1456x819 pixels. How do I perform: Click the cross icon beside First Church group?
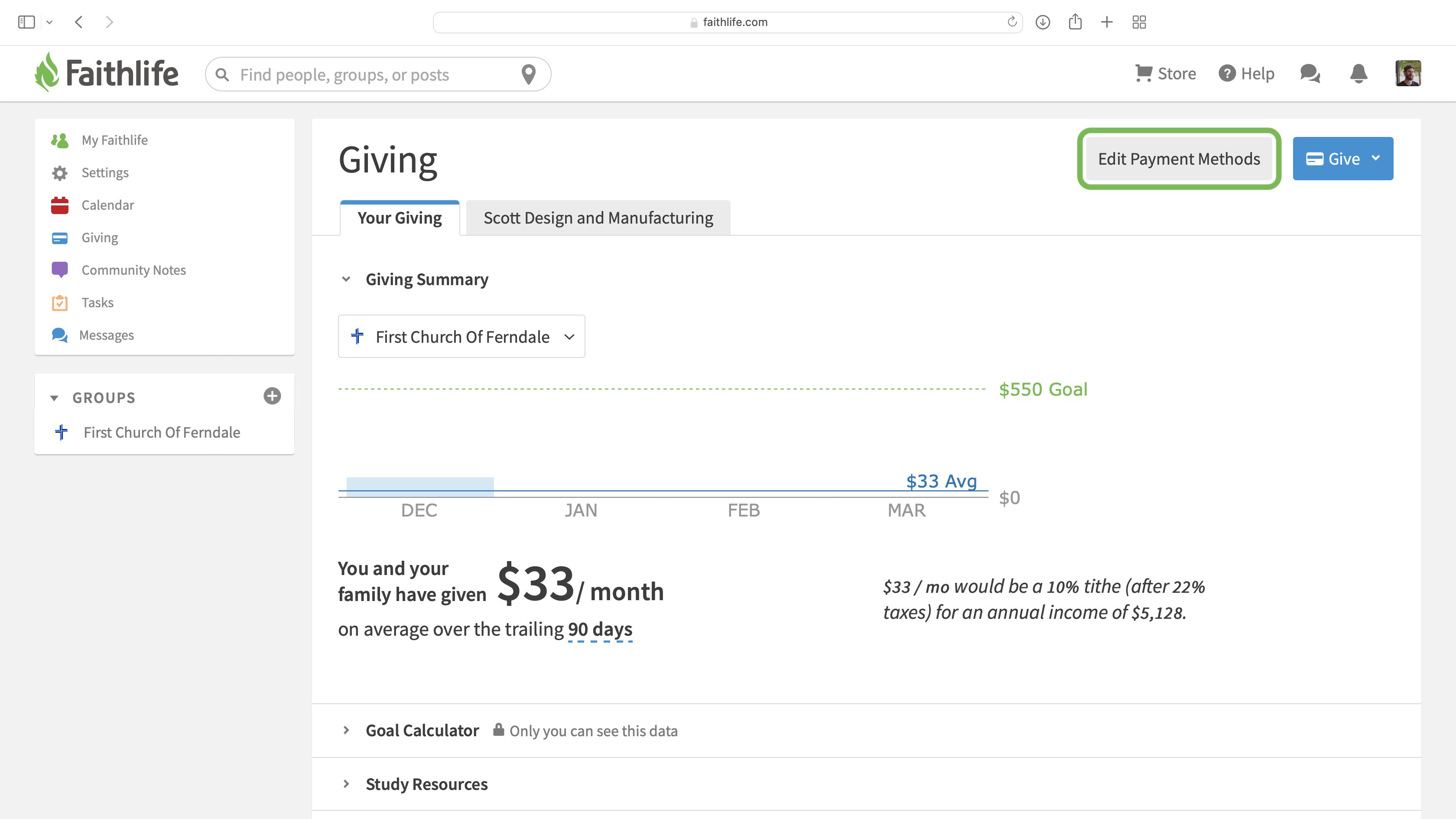(62, 432)
